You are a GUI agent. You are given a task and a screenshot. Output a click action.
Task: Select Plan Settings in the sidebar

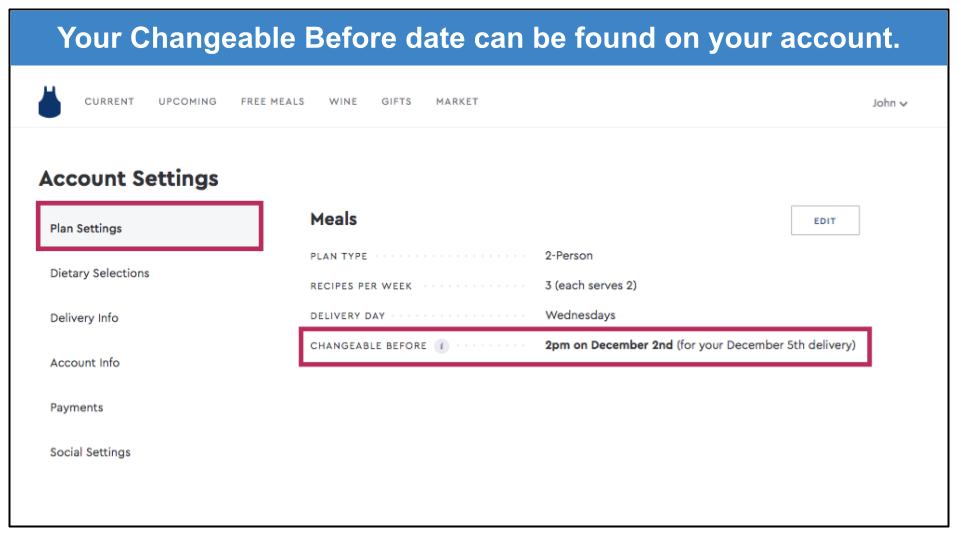tap(149, 227)
